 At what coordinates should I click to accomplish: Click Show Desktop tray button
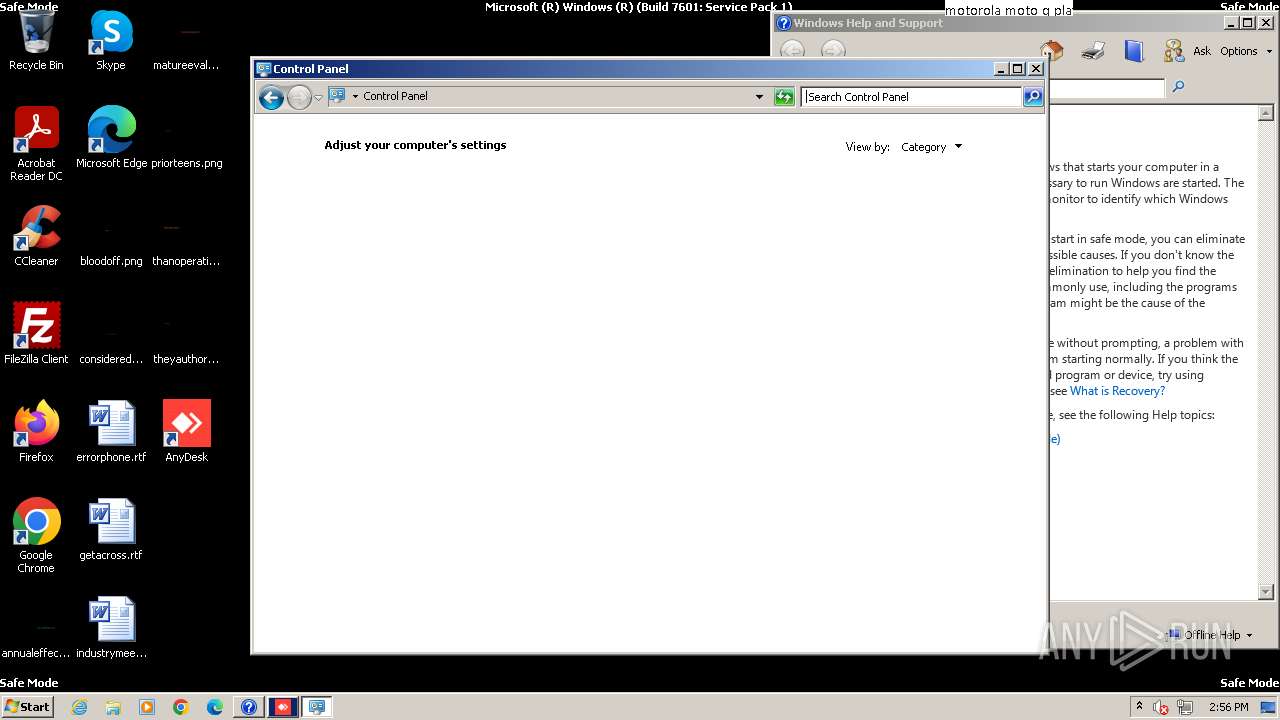pyautogui.click(x=1268, y=707)
